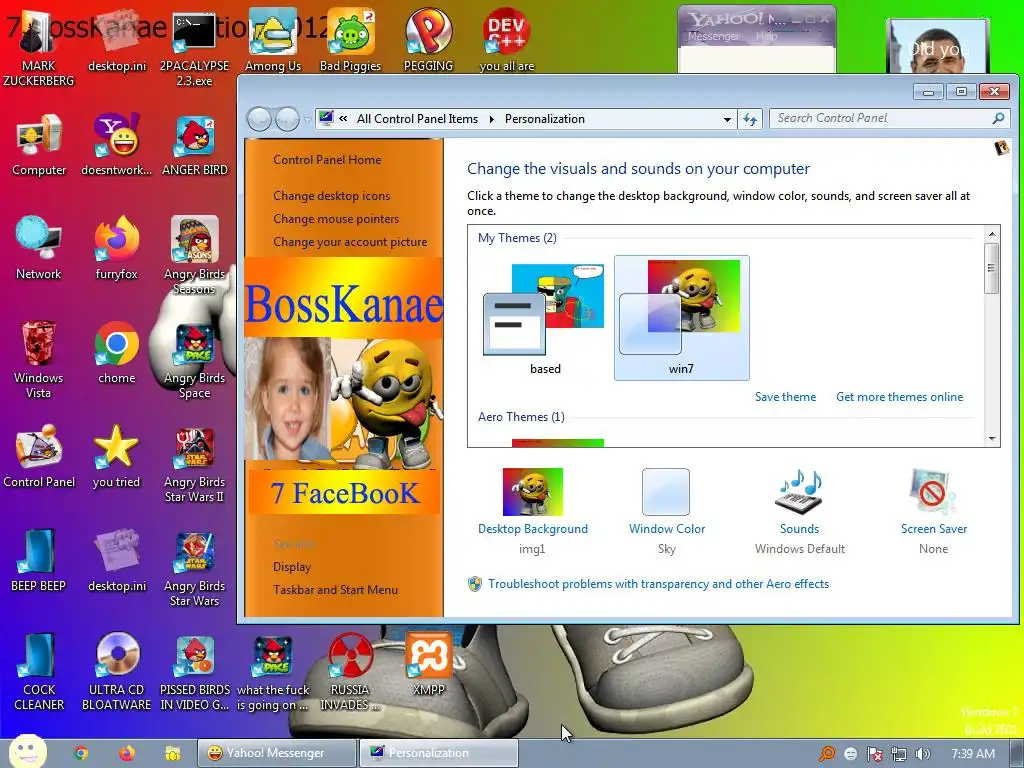This screenshot has width=1024, height=768.
Task: Select the COCK CLEANER desktop icon
Action: [x=39, y=671]
